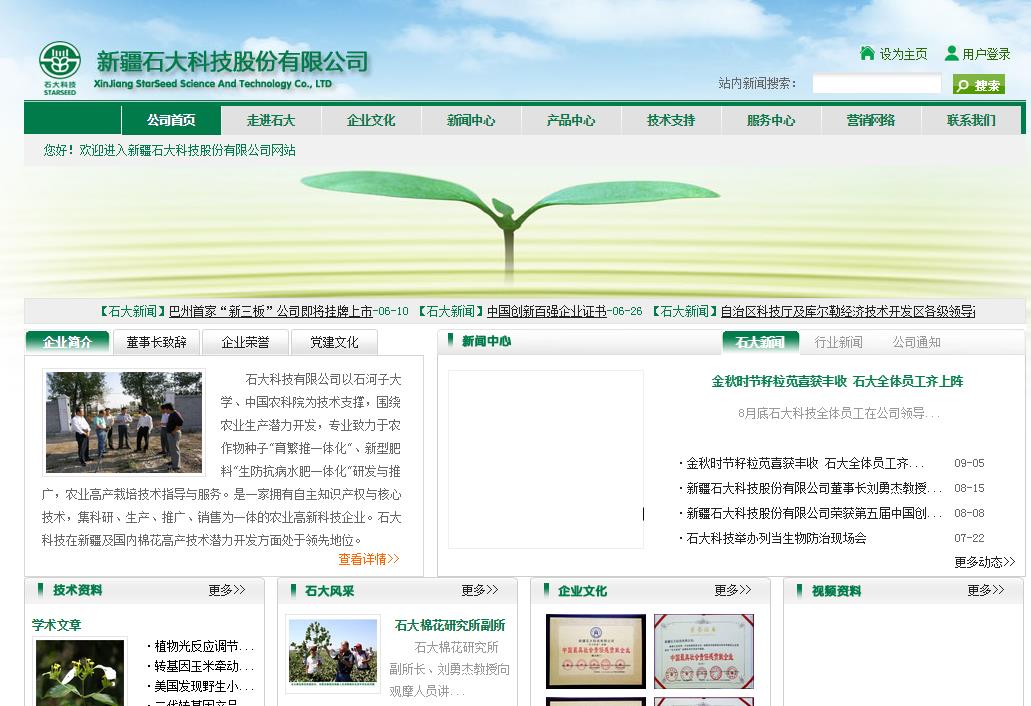Open the 走进石大 navigation item
1031x706 pixels.
coord(271,120)
